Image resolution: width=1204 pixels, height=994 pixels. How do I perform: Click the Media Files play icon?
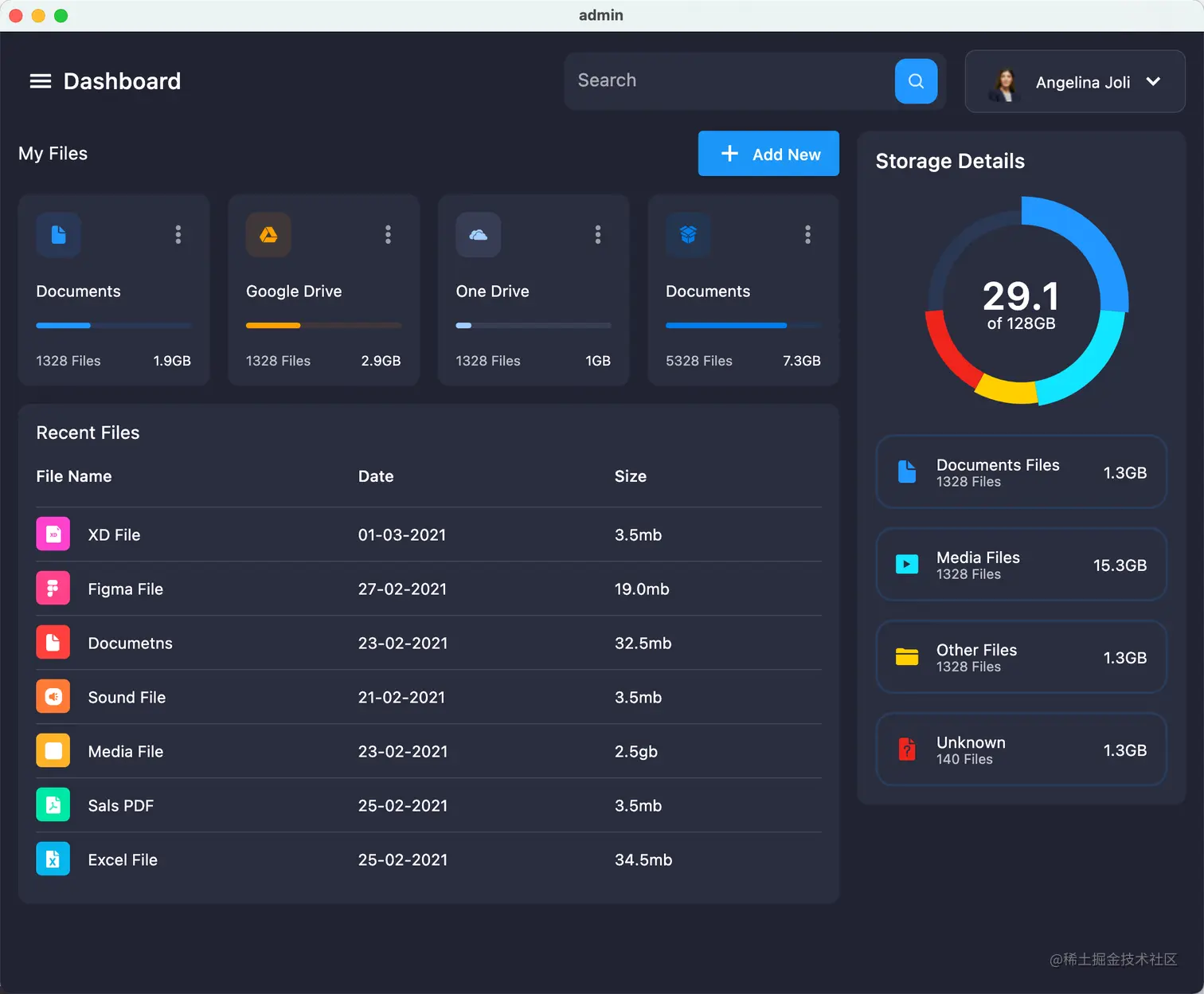point(907,565)
